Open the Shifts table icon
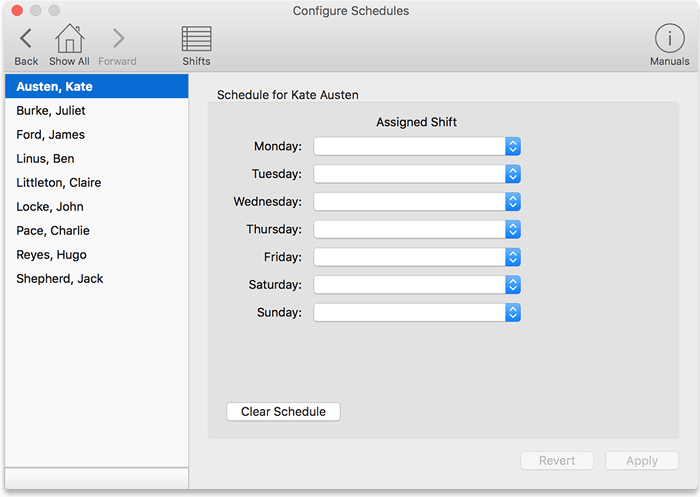Viewport: 700px width, 497px height. [196, 38]
